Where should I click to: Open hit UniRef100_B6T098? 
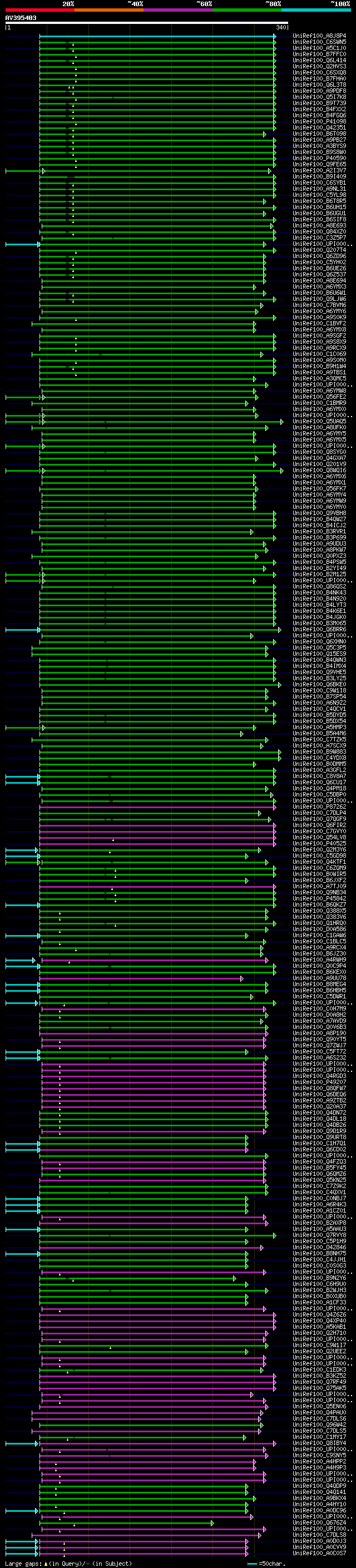tap(319, 134)
